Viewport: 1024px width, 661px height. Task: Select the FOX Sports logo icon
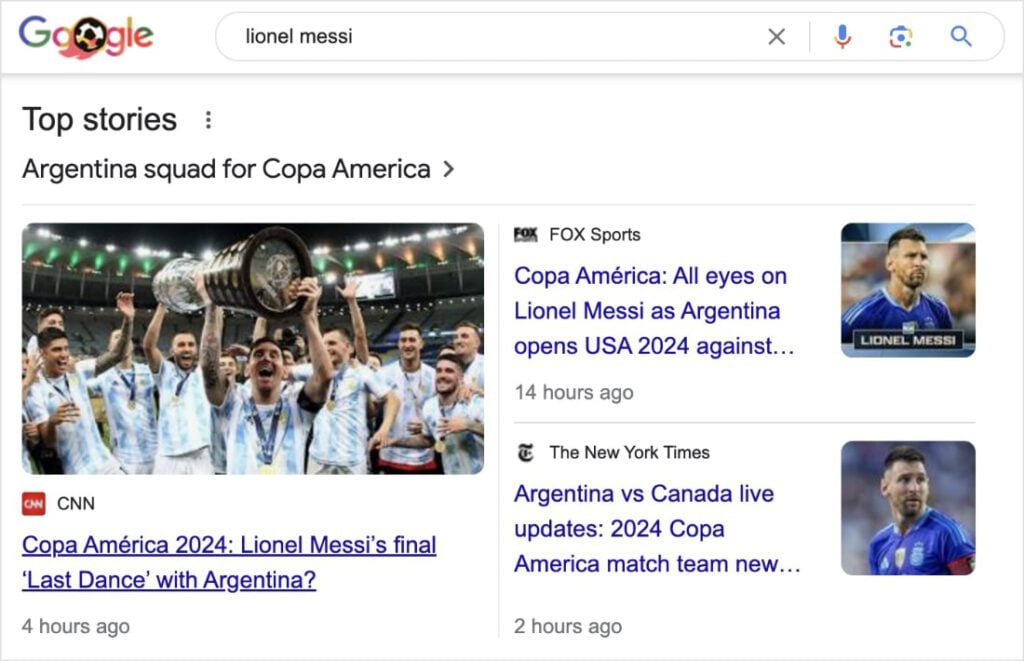pyautogui.click(x=527, y=234)
